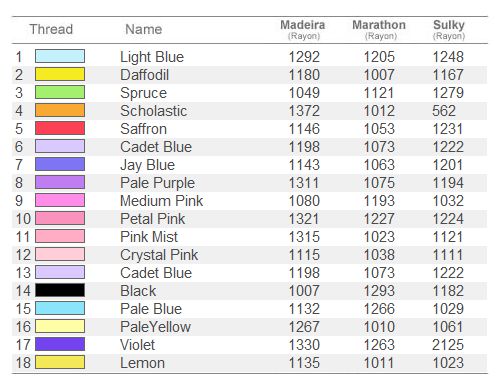Screen dimensions: 500x384
Task: Click the Jay Blue thread swatch
Action: 60,164
